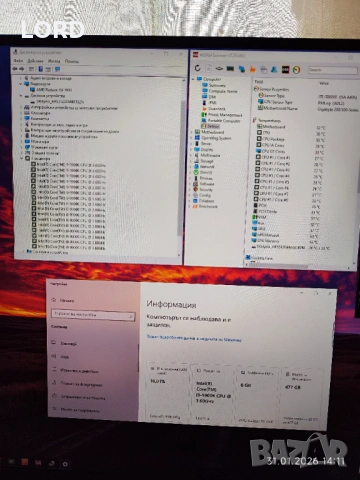This screenshot has width=360, height=480.
Task: Collapse the Процесори category in Device Manager
Action: point(22,159)
